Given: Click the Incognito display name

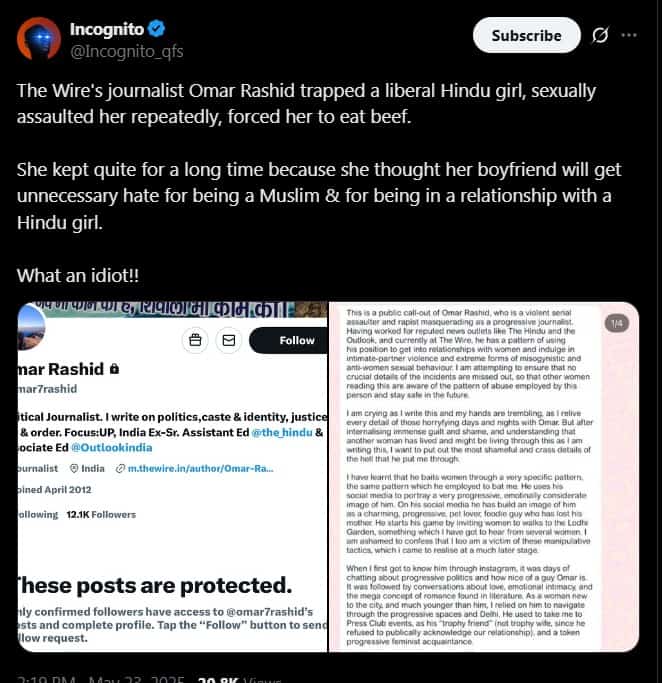Looking at the screenshot, I should [x=107, y=29].
